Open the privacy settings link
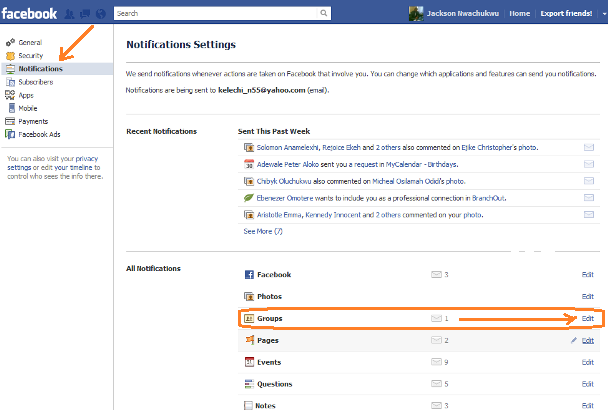 pos(52,163)
